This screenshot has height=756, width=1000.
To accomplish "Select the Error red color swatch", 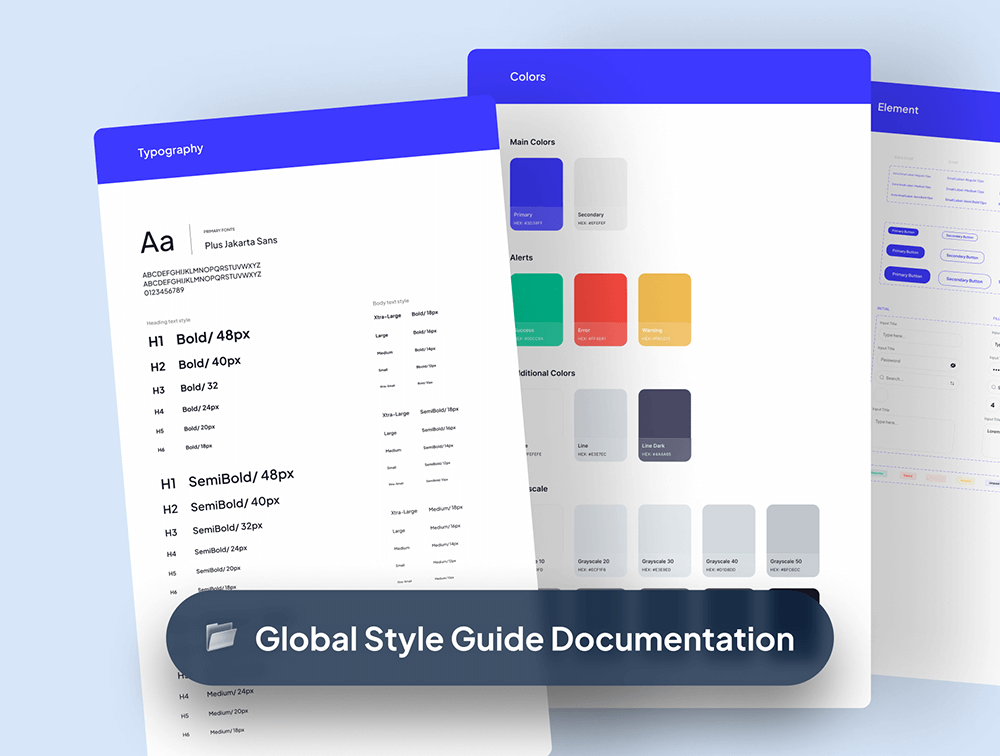I will (x=601, y=309).
